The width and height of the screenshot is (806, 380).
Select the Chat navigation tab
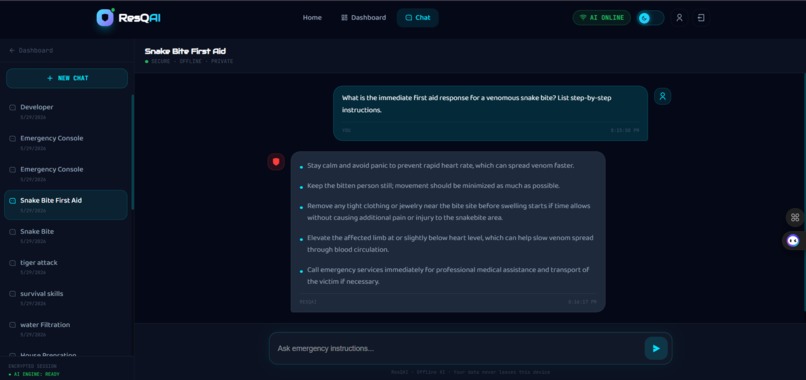coord(417,17)
